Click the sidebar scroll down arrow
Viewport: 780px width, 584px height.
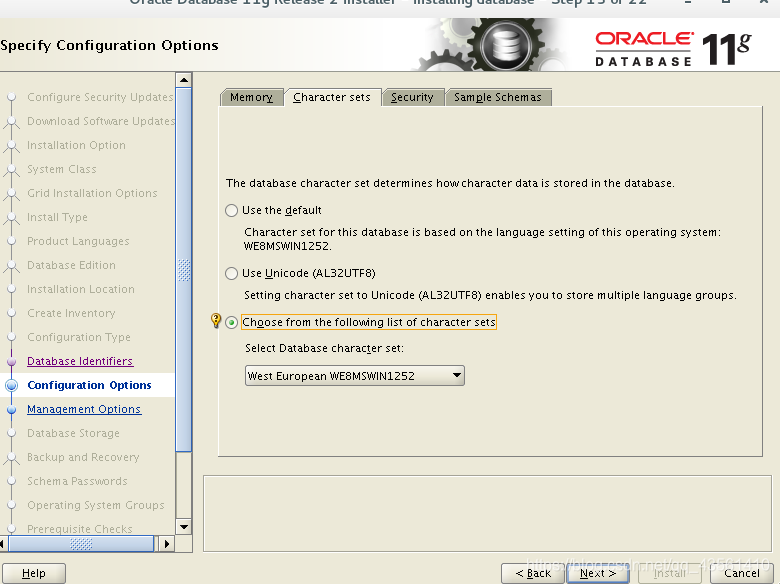(184, 527)
